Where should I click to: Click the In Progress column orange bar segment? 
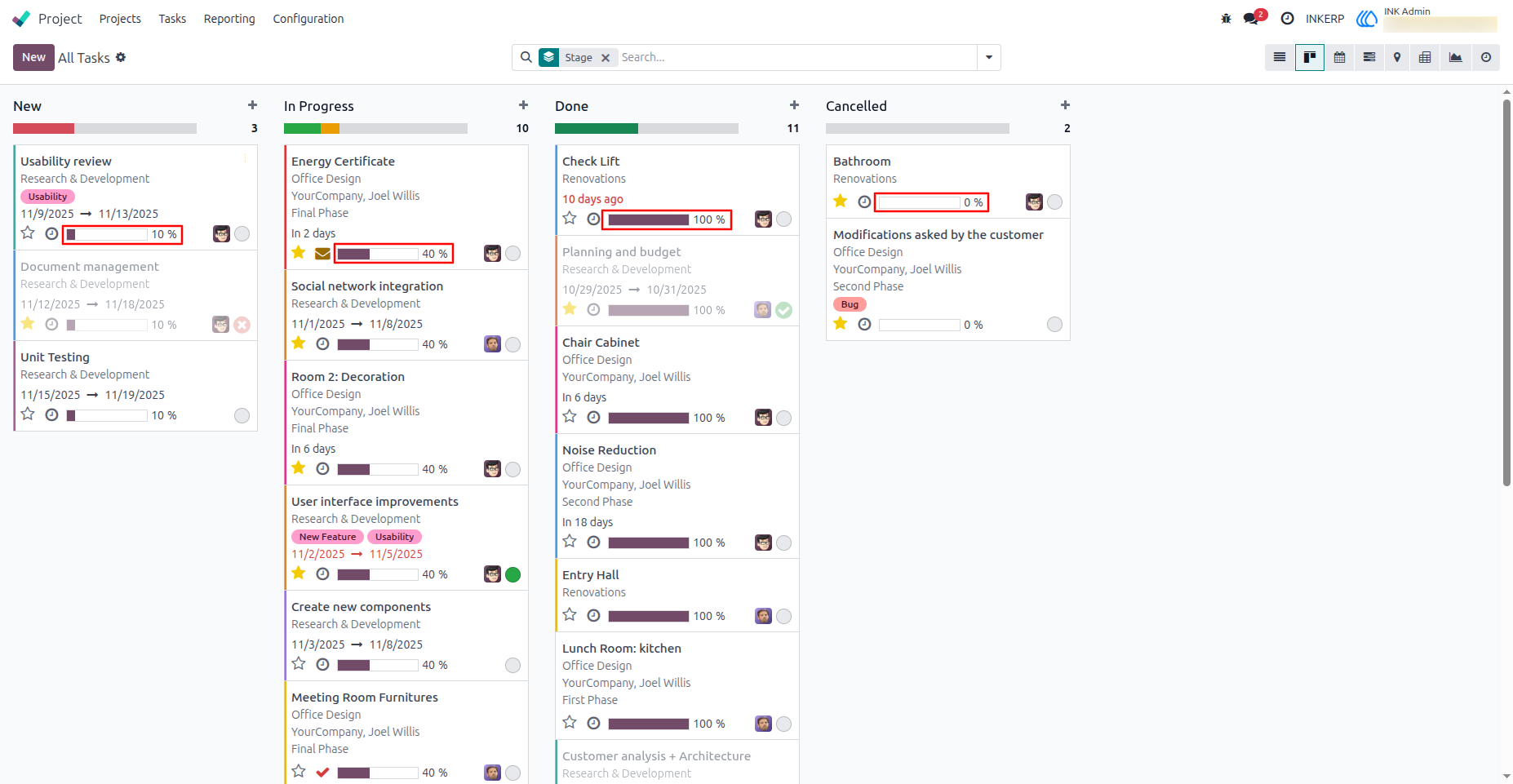(330, 128)
